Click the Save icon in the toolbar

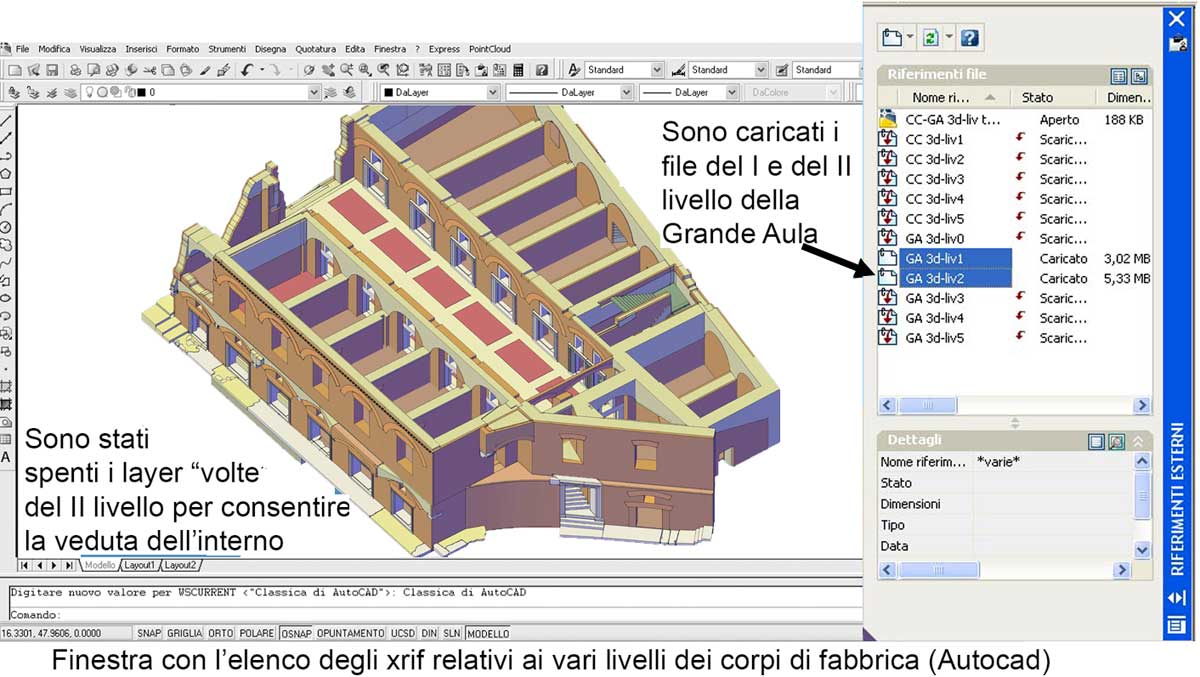pos(51,70)
